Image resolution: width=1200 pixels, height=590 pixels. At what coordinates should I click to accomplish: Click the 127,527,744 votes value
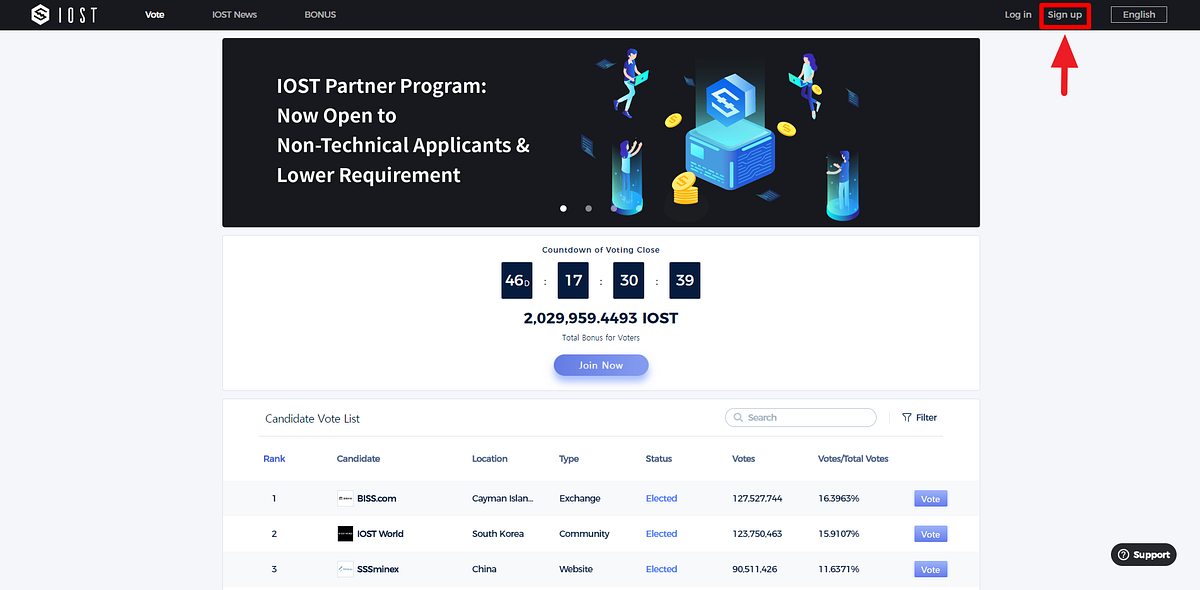pyautogui.click(x=757, y=499)
